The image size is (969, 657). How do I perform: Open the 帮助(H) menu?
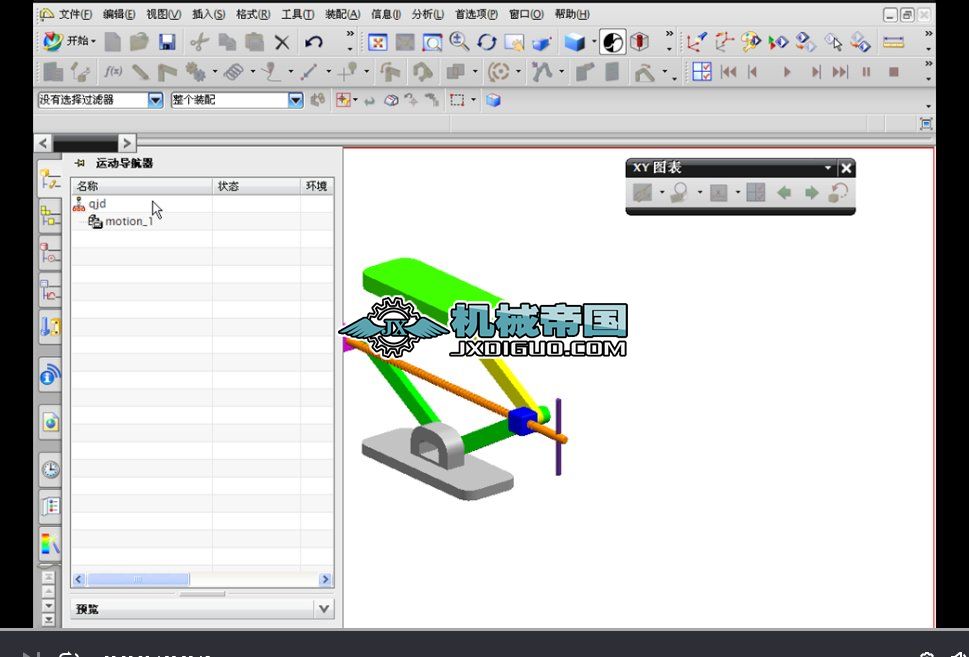[x=572, y=14]
